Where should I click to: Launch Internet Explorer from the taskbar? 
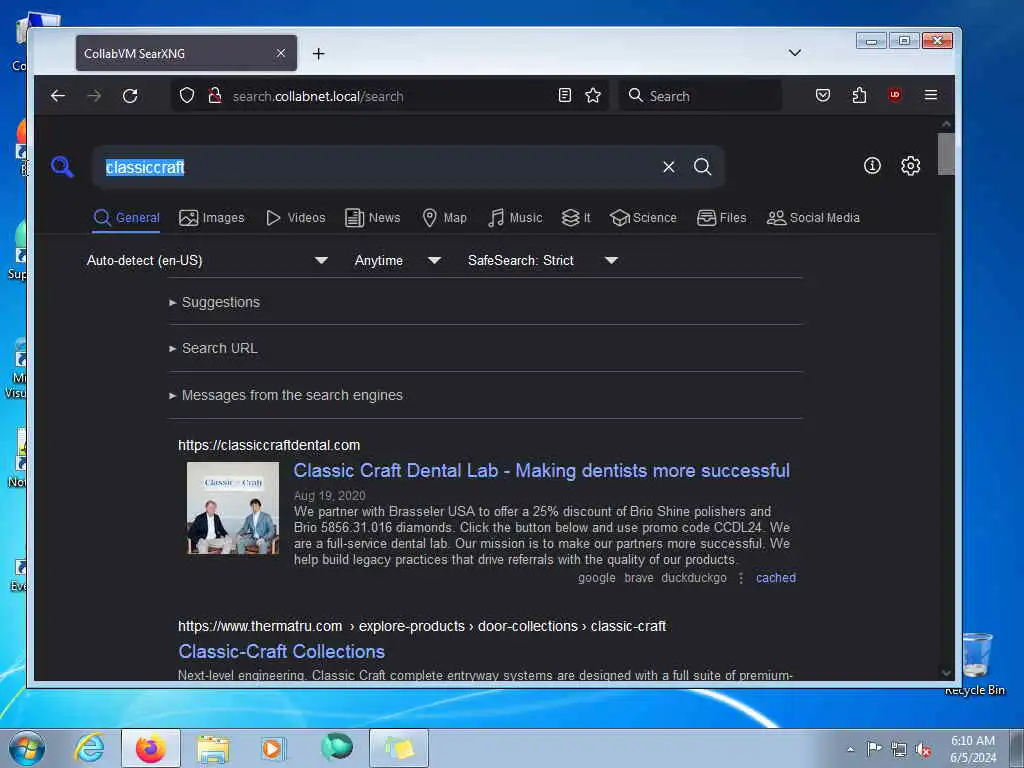89,748
